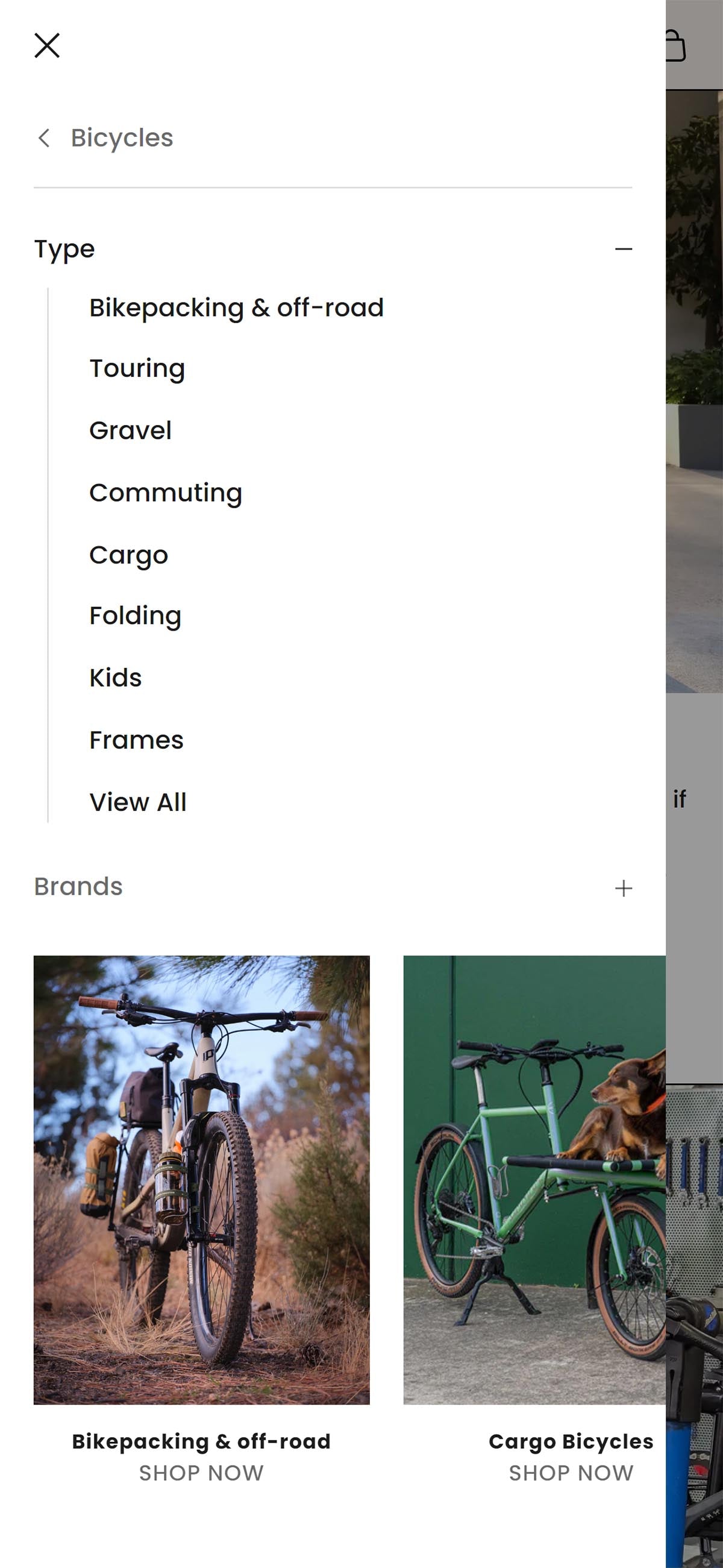Viewport: 723px width, 1568px height.
Task: Collapse the Type section minus icon
Action: click(623, 249)
